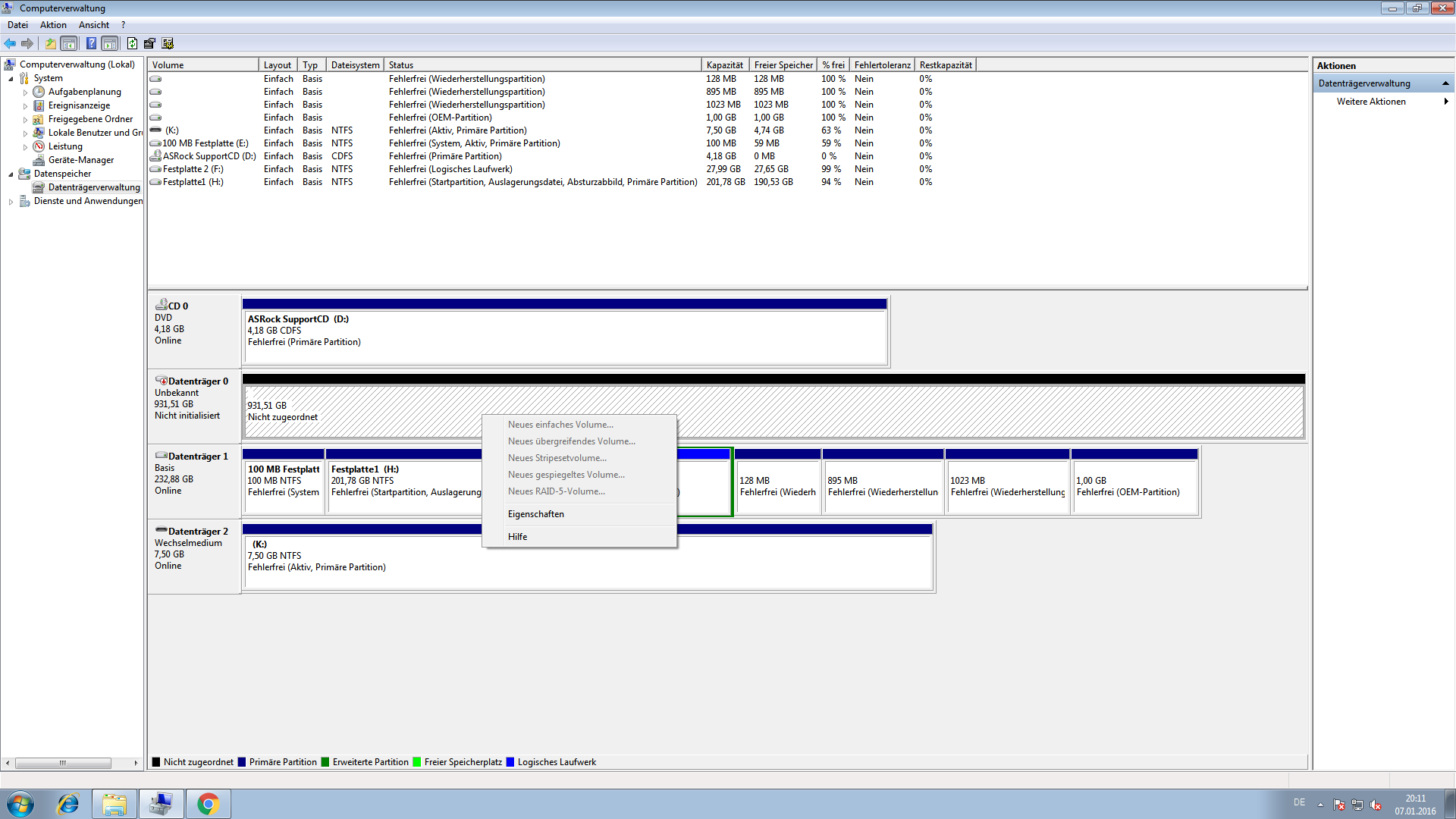Click the disk settings toolbar icon

pos(168,43)
